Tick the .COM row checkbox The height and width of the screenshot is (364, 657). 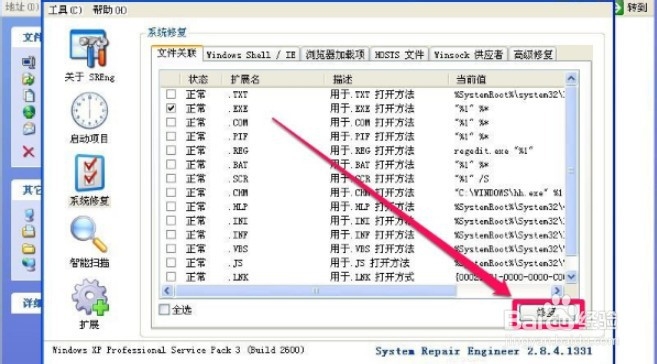(x=171, y=122)
